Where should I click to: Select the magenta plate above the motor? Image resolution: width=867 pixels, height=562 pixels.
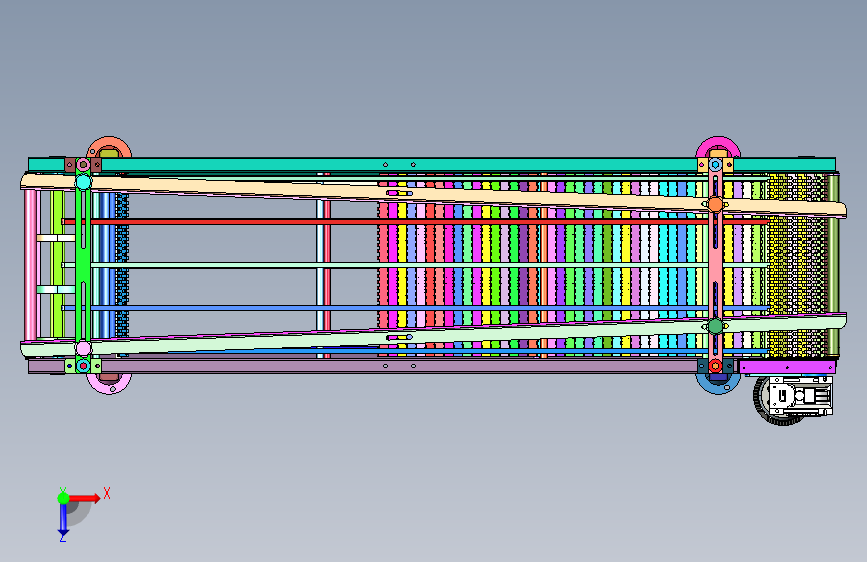point(787,367)
